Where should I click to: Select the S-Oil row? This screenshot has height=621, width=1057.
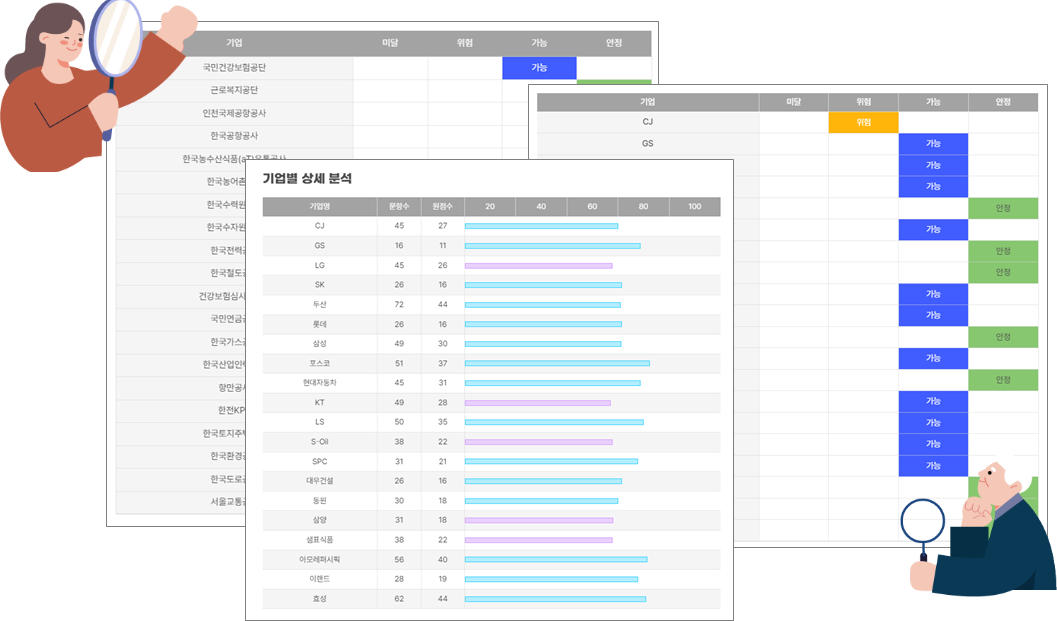tap(491, 442)
